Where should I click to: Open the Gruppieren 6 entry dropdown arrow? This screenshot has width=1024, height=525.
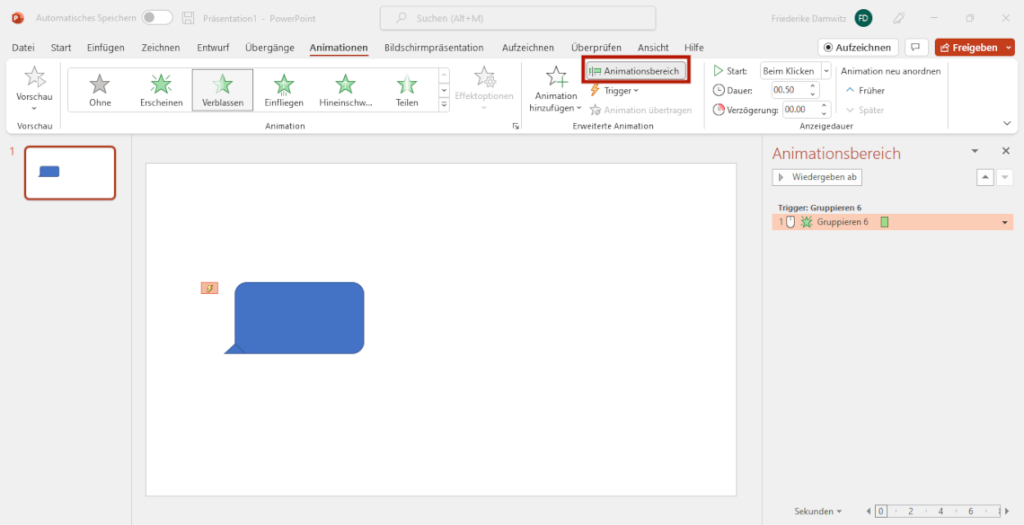[x=1005, y=223]
